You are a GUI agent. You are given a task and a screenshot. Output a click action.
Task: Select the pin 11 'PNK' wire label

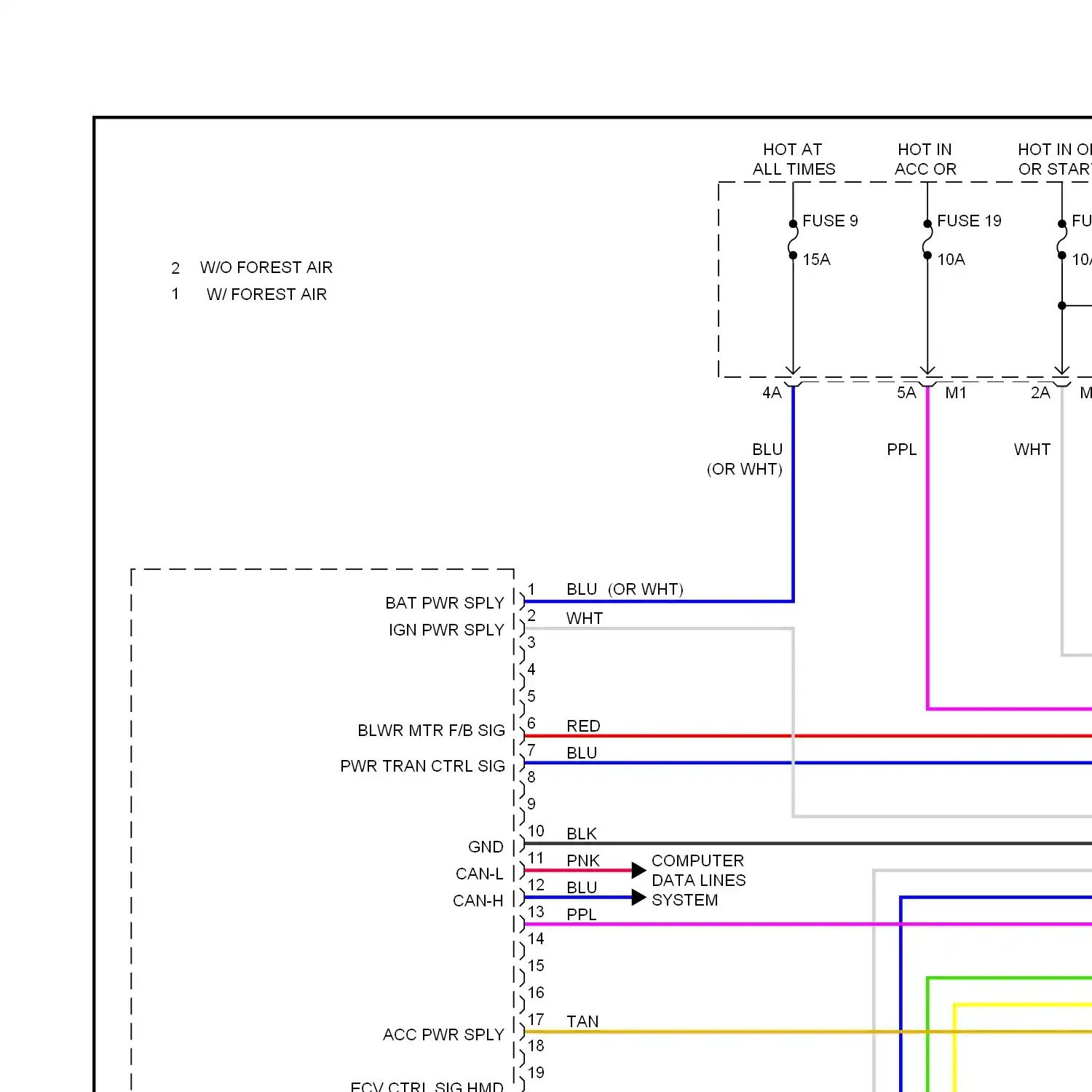tap(583, 860)
